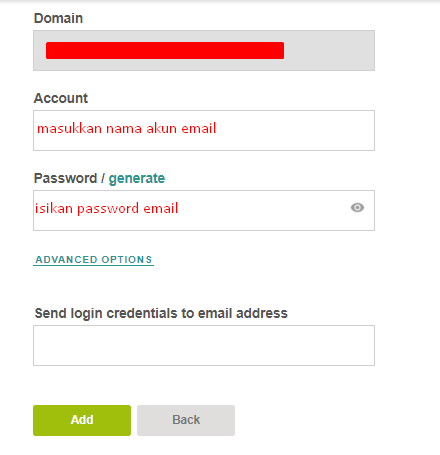Click the 'masukkan nama akun email' hint text

[127, 128]
